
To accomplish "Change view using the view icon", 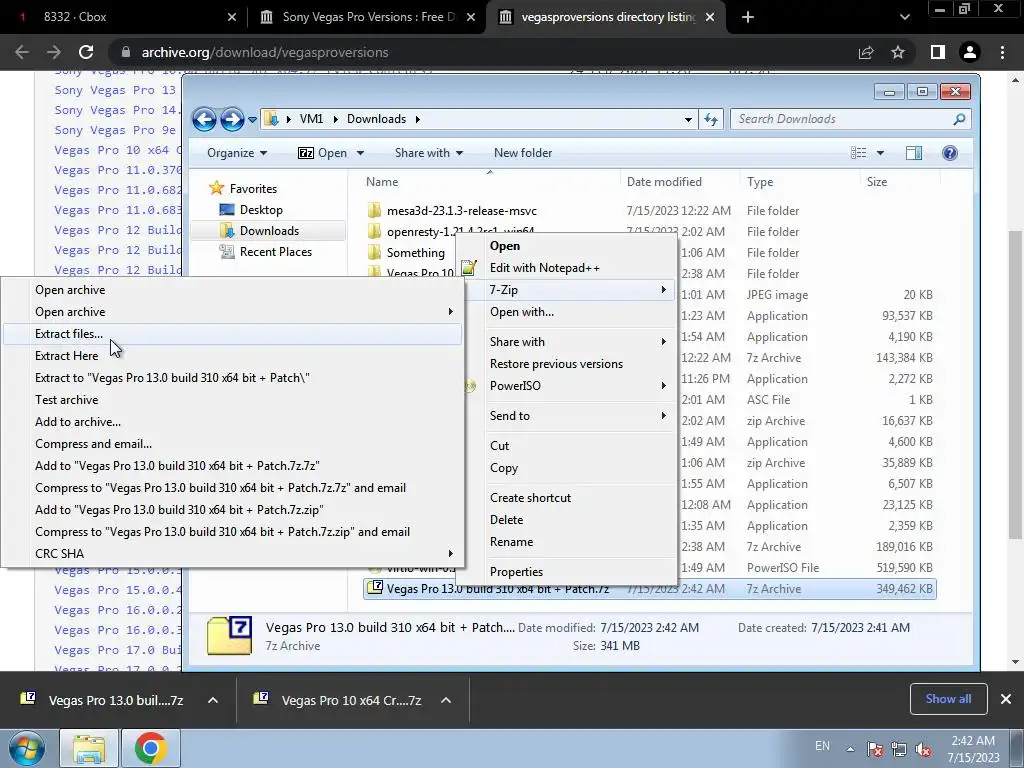I will (858, 153).
